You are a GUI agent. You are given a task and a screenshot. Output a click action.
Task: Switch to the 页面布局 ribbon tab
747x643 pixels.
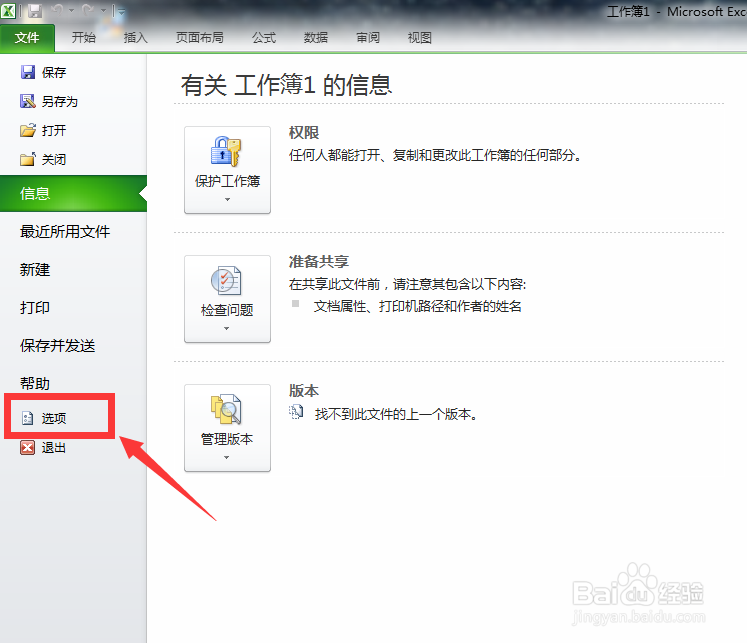pos(200,38)
